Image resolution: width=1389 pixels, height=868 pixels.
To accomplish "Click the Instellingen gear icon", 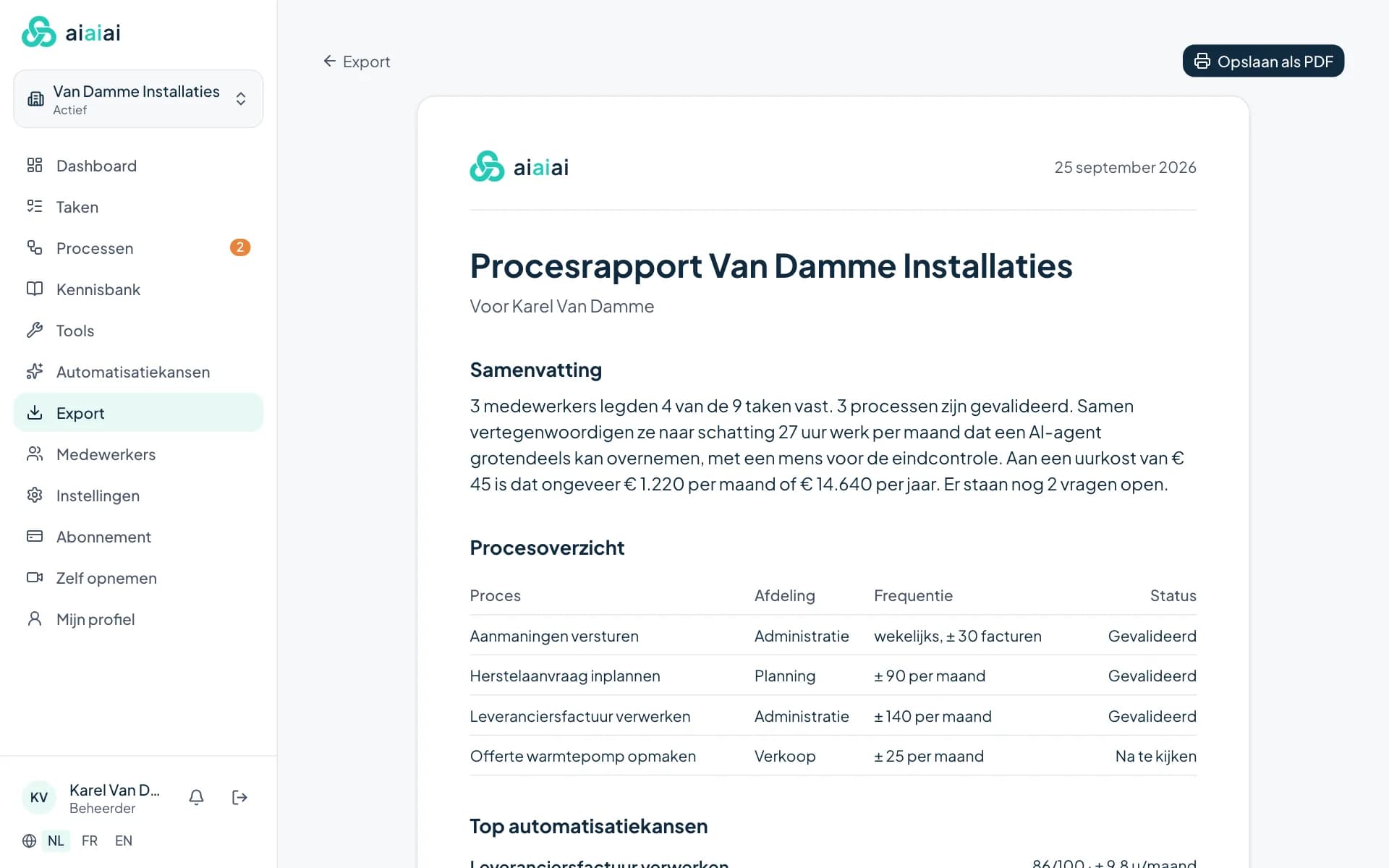I will pyautogui.click(x=35, y=495).
